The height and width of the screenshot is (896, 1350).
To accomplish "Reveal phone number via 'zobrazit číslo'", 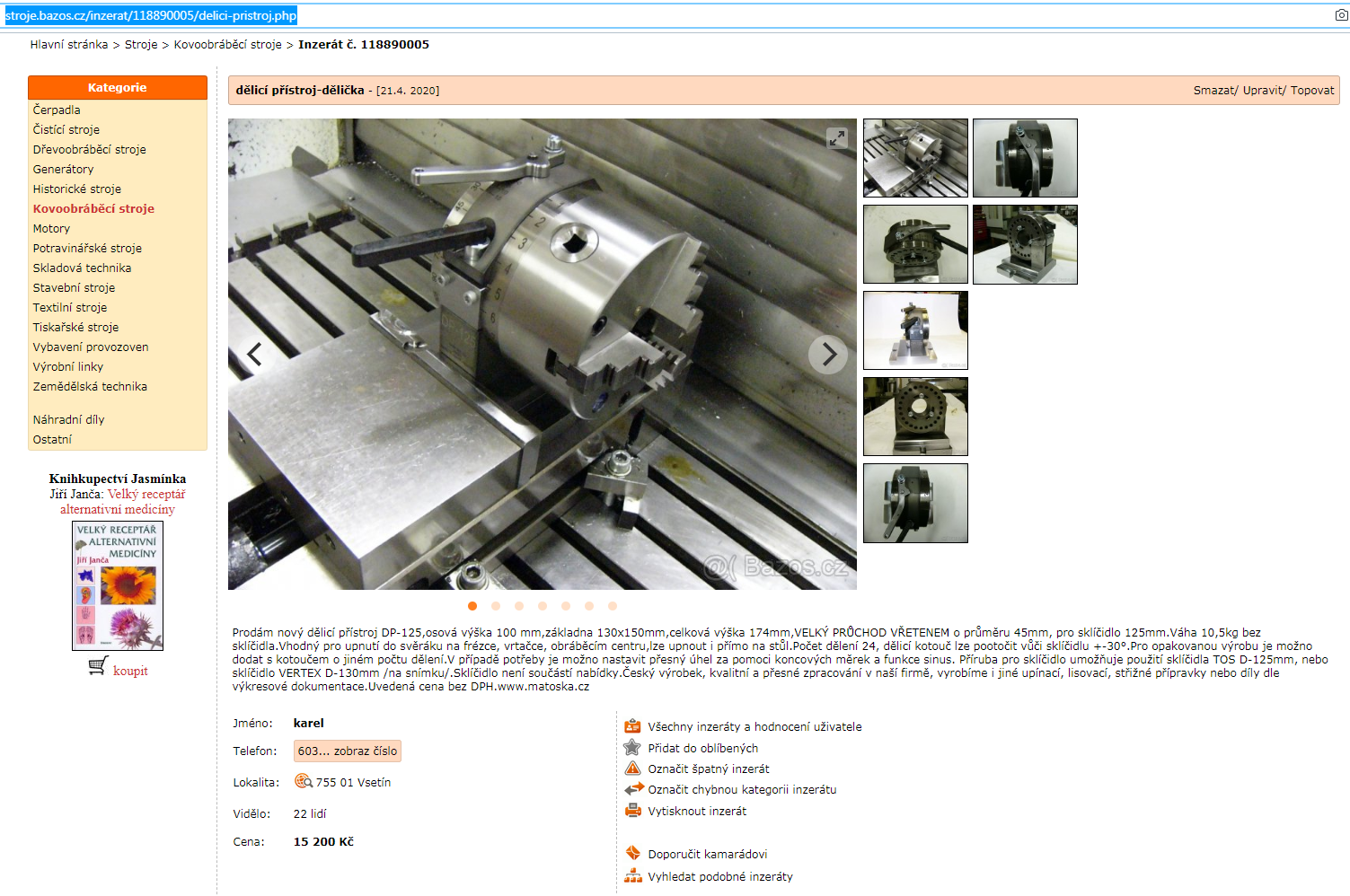I will 347,751.
